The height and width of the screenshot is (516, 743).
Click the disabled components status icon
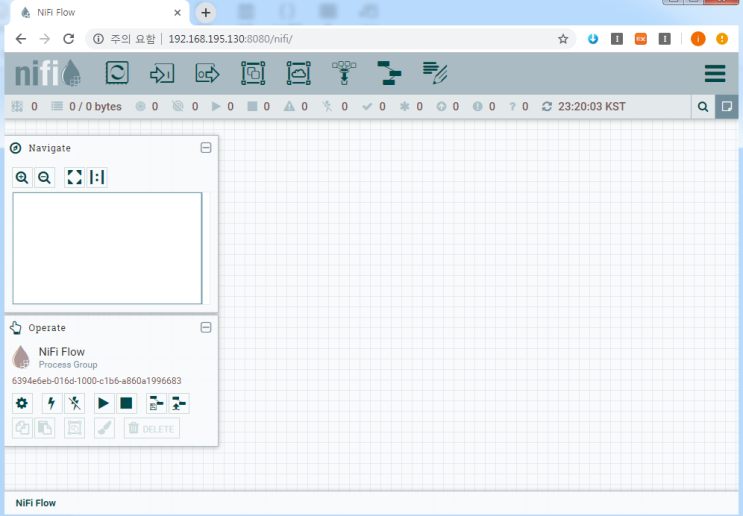[x=327, y=107]
